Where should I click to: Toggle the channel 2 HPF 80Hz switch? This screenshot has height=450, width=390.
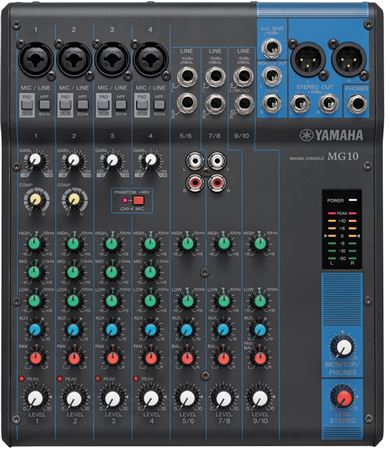[82, 105]
